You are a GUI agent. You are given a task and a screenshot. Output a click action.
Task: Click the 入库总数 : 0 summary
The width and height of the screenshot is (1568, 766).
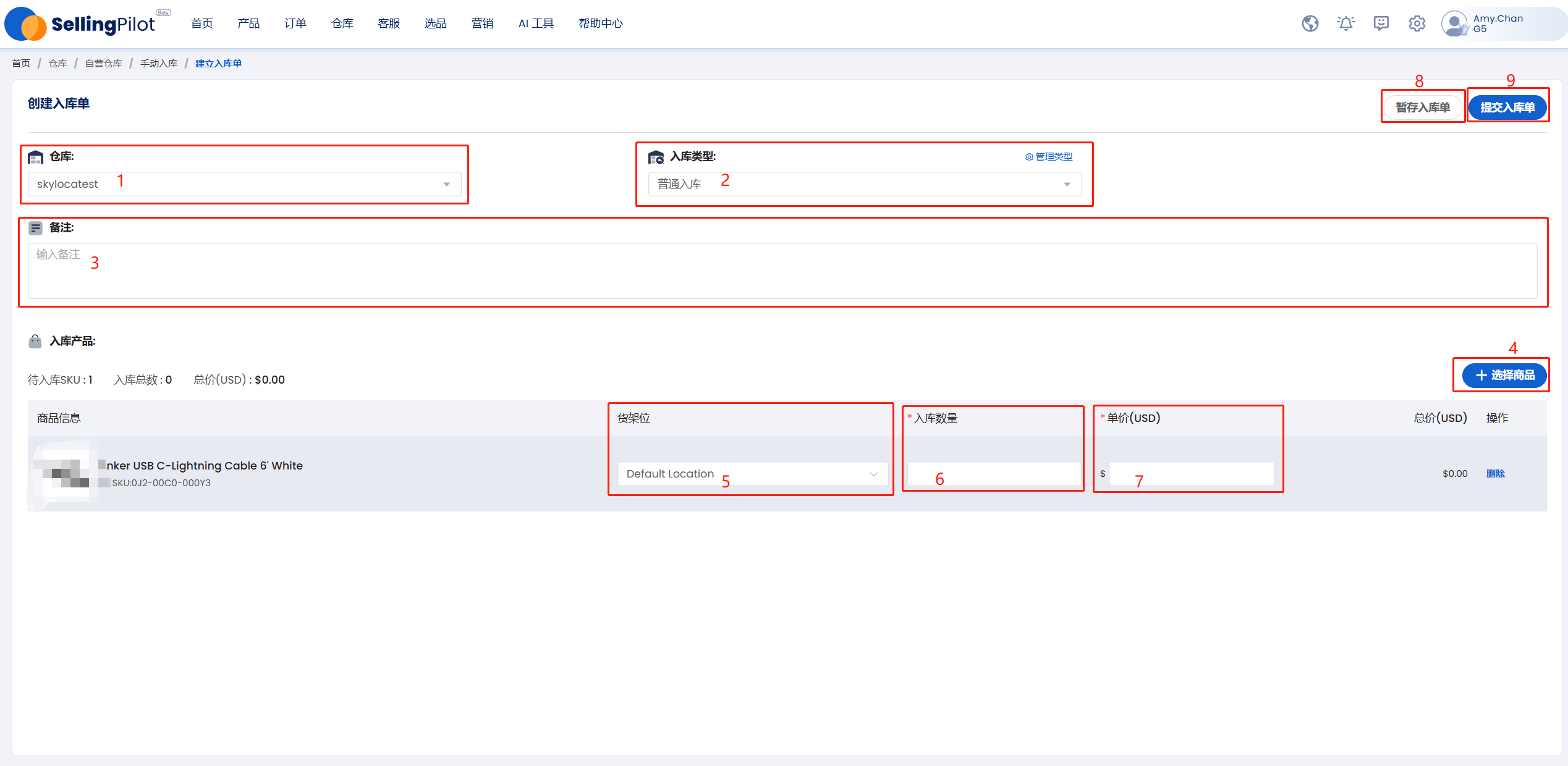point(143,380)
